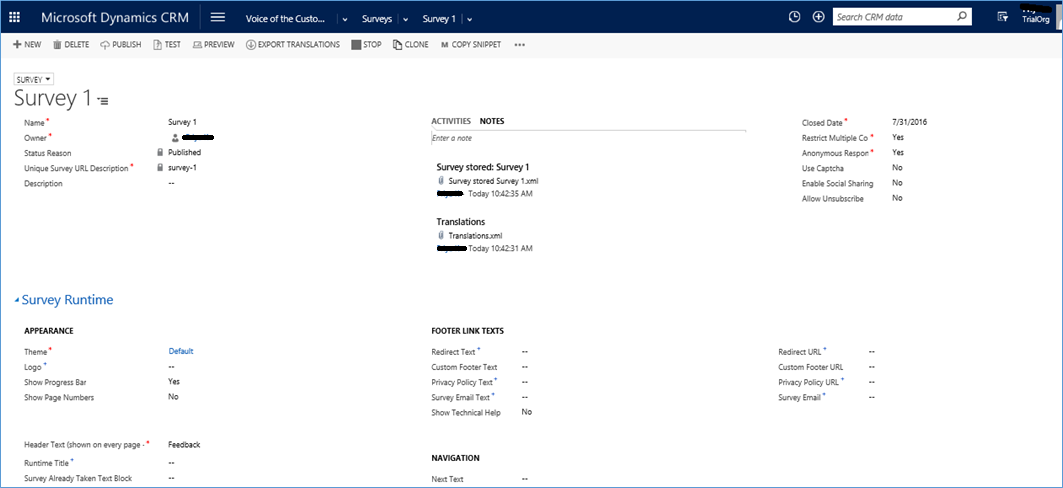Click PREVIEW command
This screenshot has height=488, width=1063.
pos(214,45)
